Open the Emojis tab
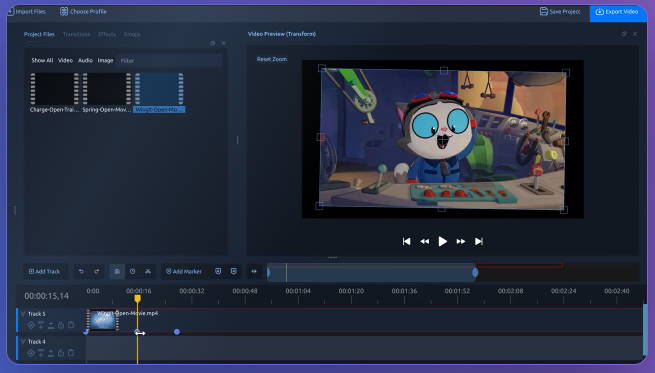Image resolution: width=655 pixels, height=373 pixels. [x=132, y=34]
